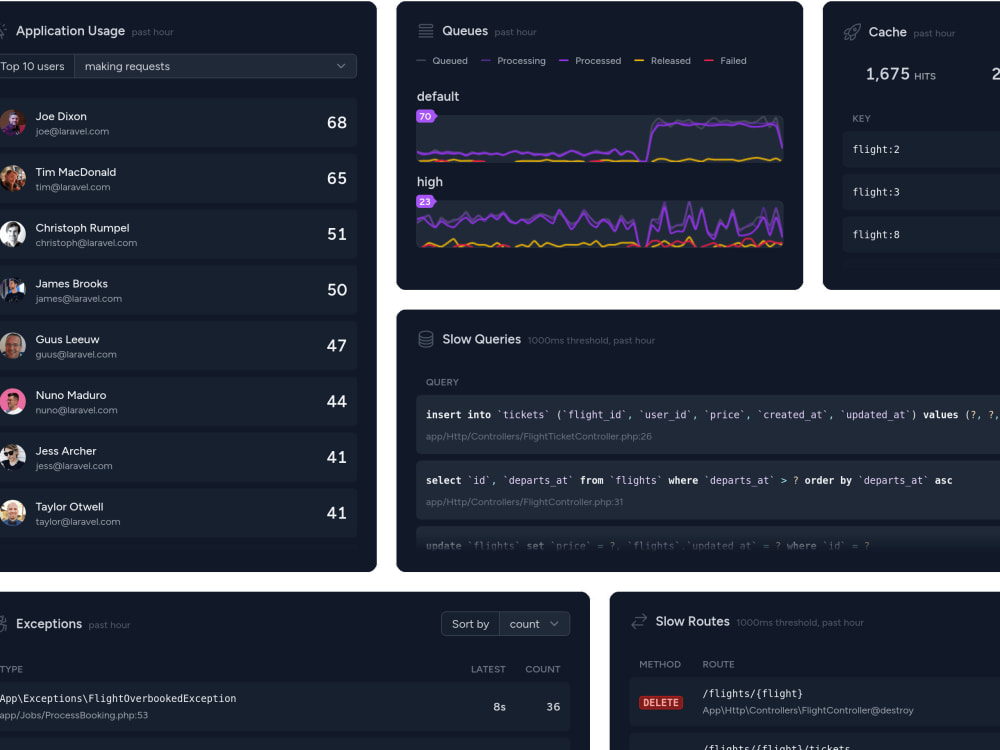Click the COUNT column header
The image size is (1000, 750).
click(x=543, y=669)
